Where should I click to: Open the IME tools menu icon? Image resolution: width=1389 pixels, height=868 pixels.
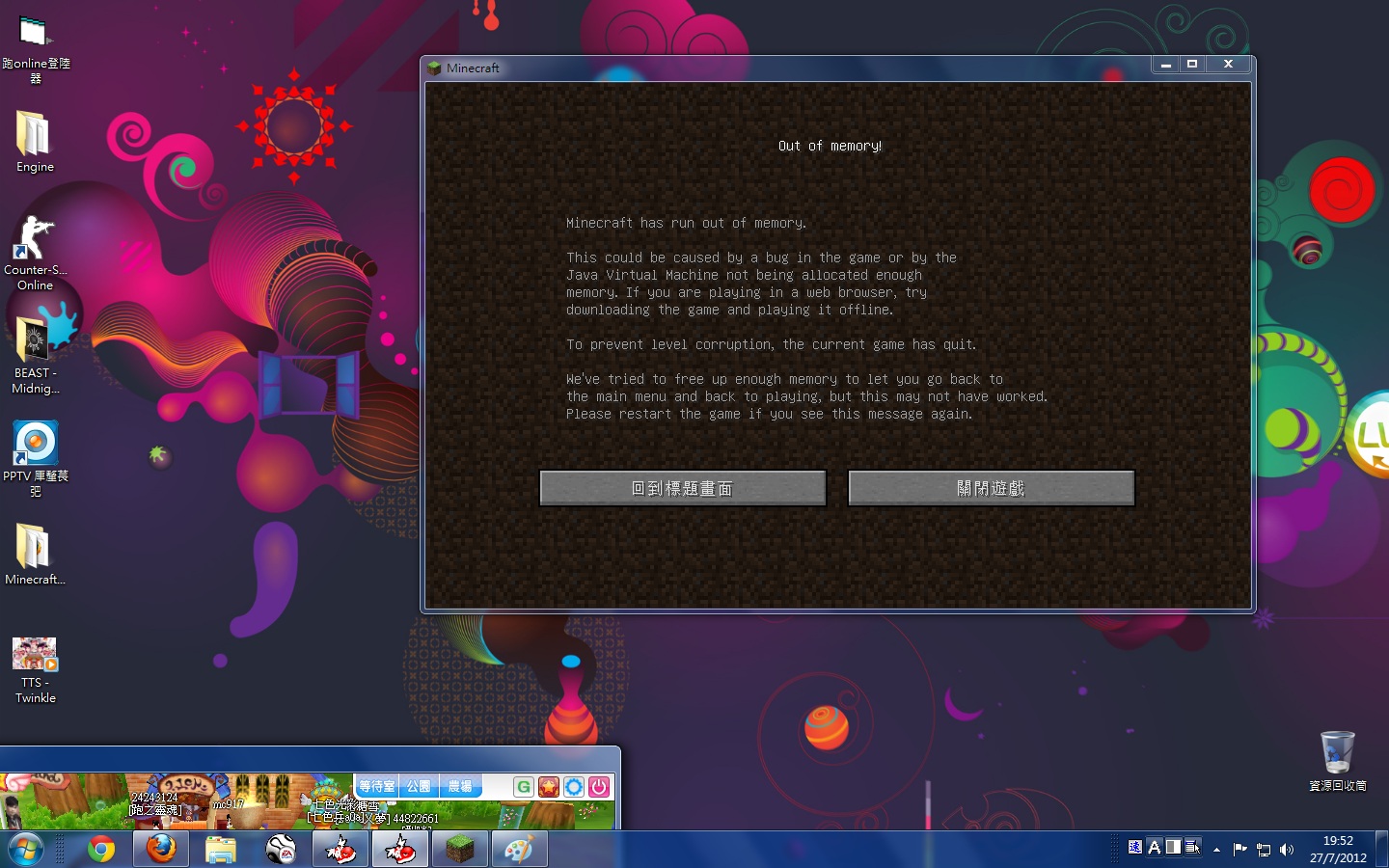pos(1192,847)
